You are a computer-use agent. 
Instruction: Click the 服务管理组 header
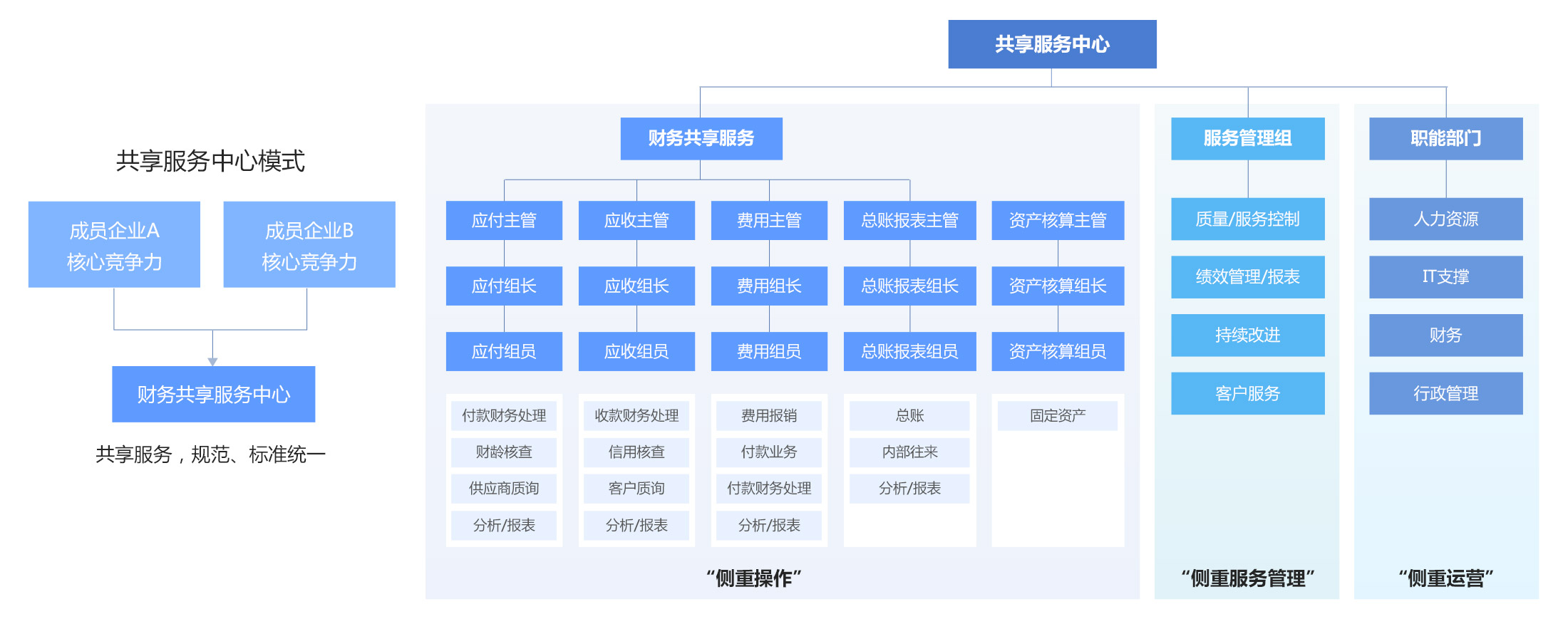(x=1247, y=138)
